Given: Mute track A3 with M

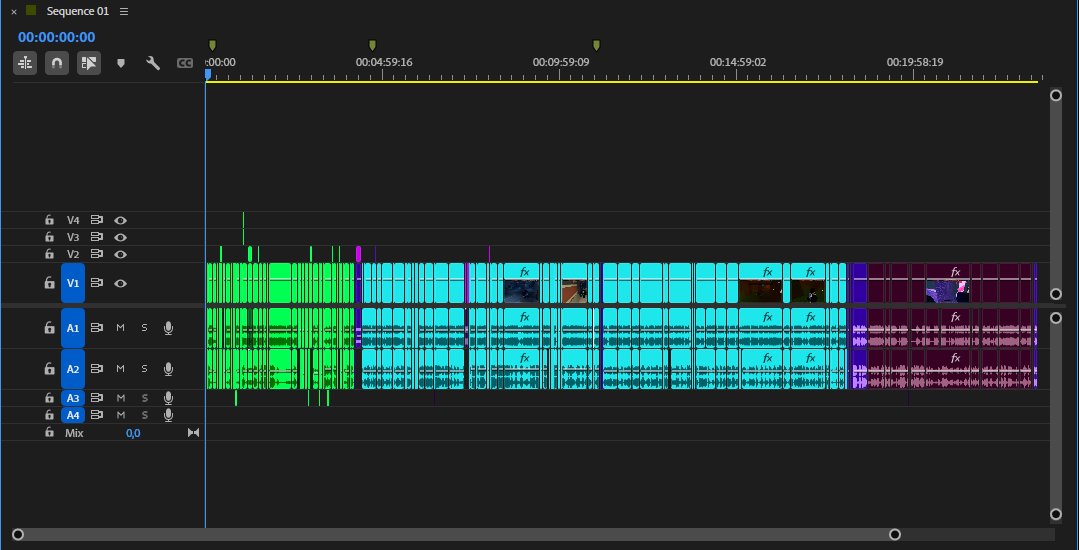Looking at the screenshot, I should click(x=120, y=398).
